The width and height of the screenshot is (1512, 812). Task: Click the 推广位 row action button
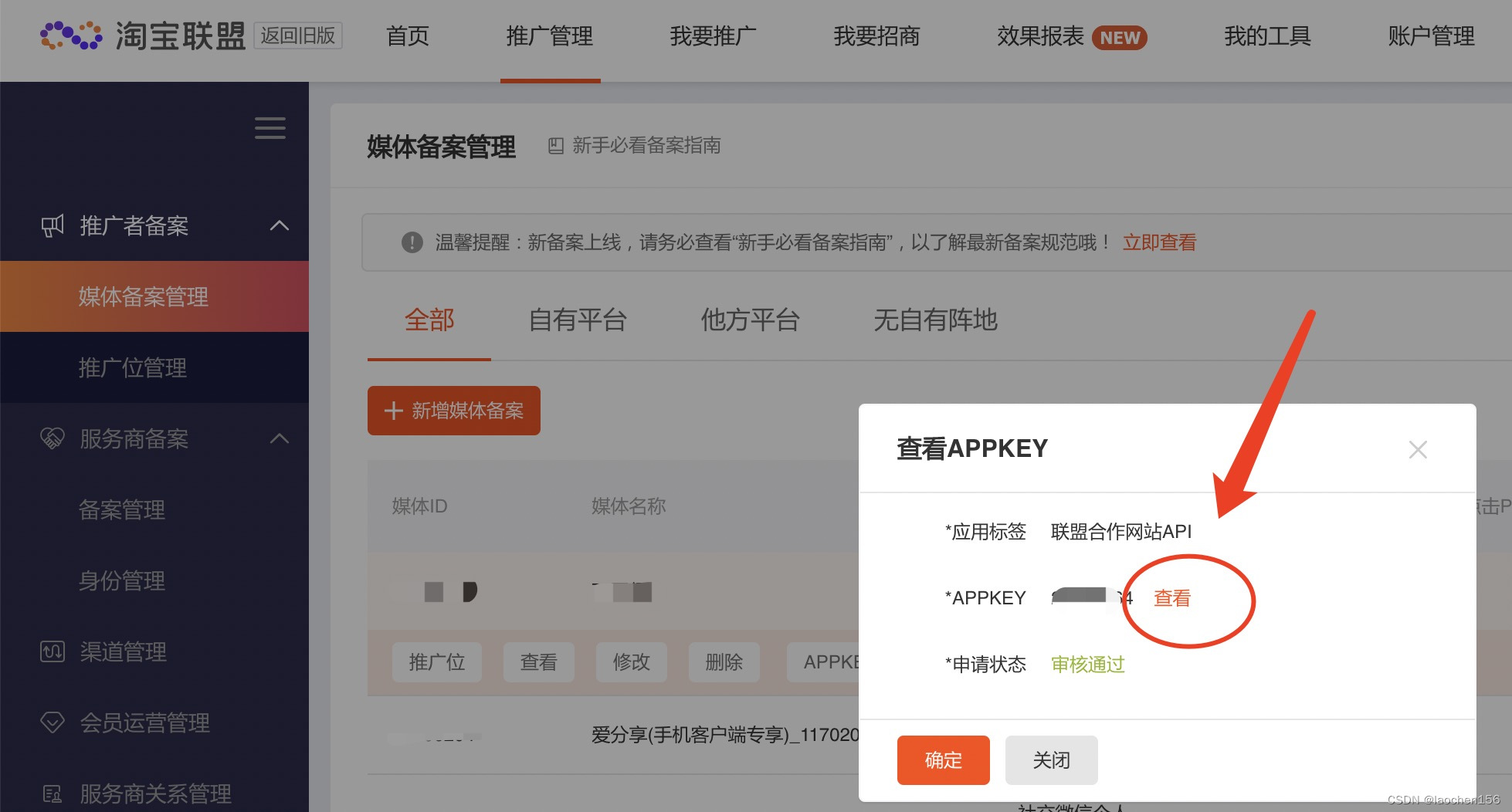pyautogui.click(x=437, y=662)
